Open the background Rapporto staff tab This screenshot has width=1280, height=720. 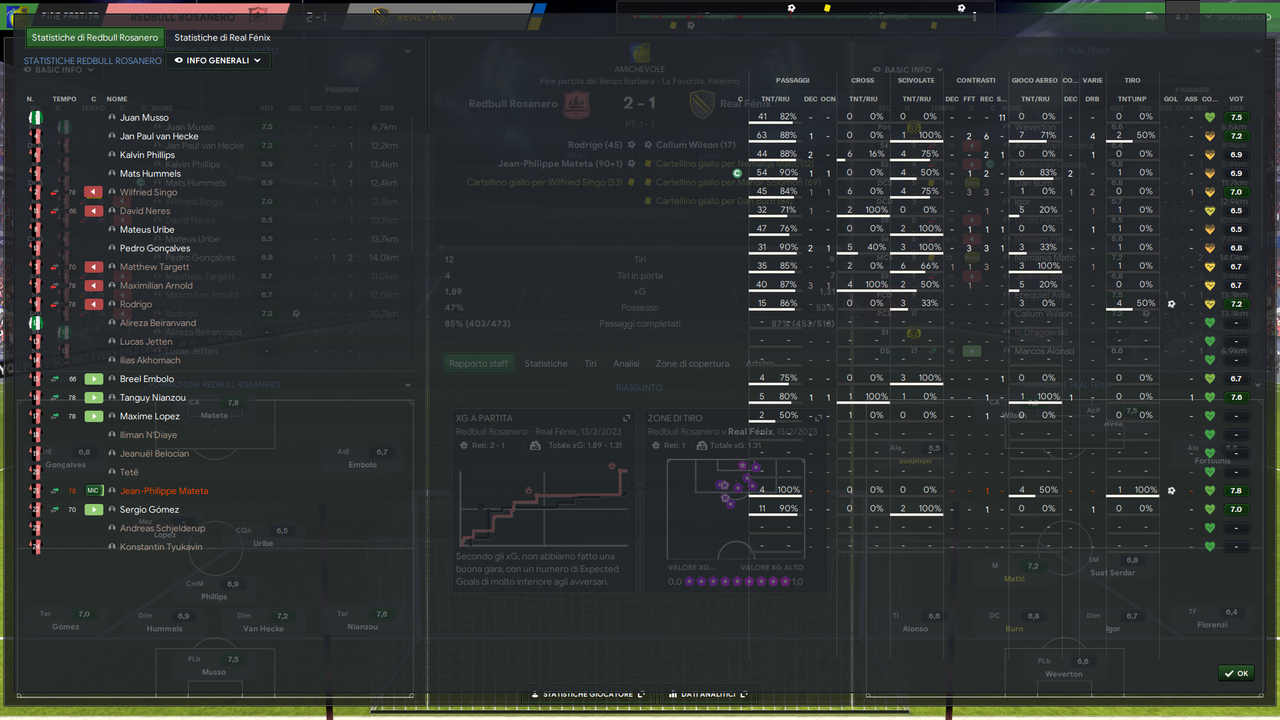[x=478, y=364]
